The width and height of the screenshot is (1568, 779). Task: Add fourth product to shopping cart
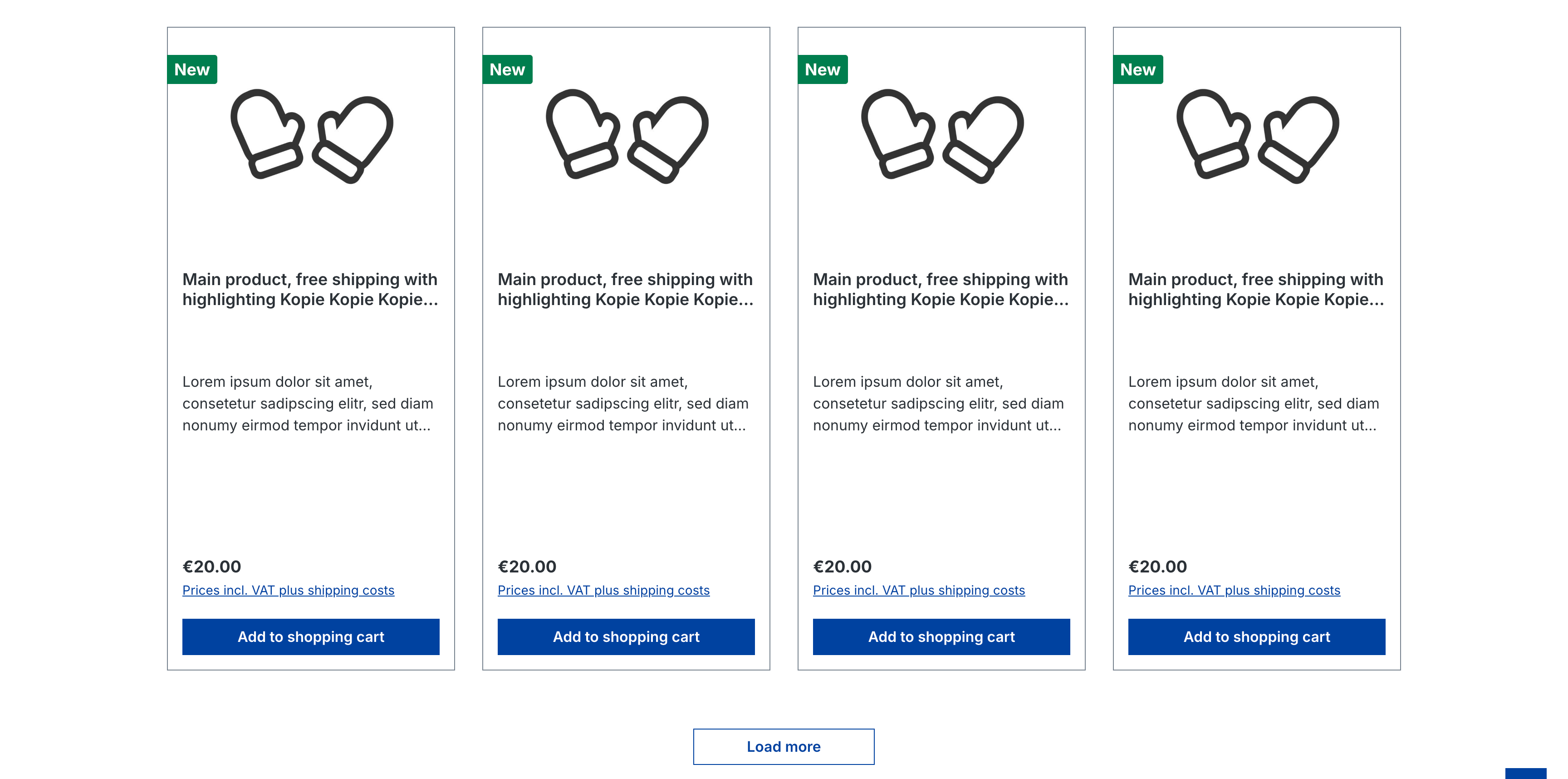[1257, 636]
